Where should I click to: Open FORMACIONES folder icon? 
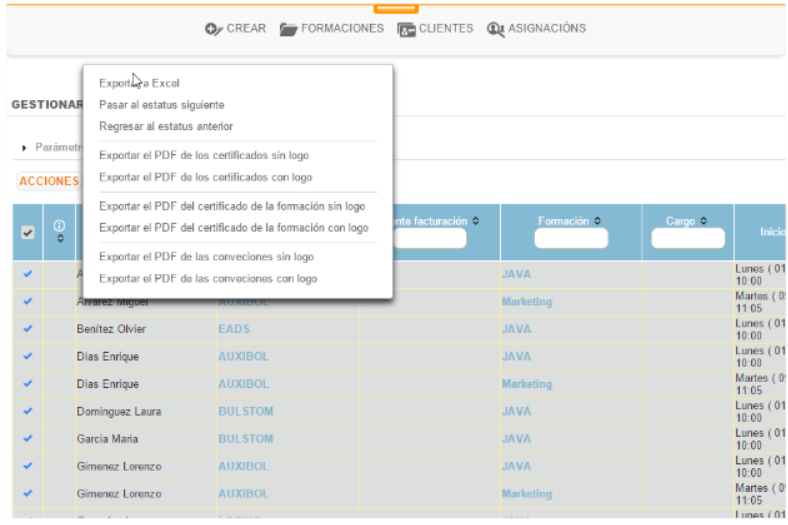[x=288, y=29]
